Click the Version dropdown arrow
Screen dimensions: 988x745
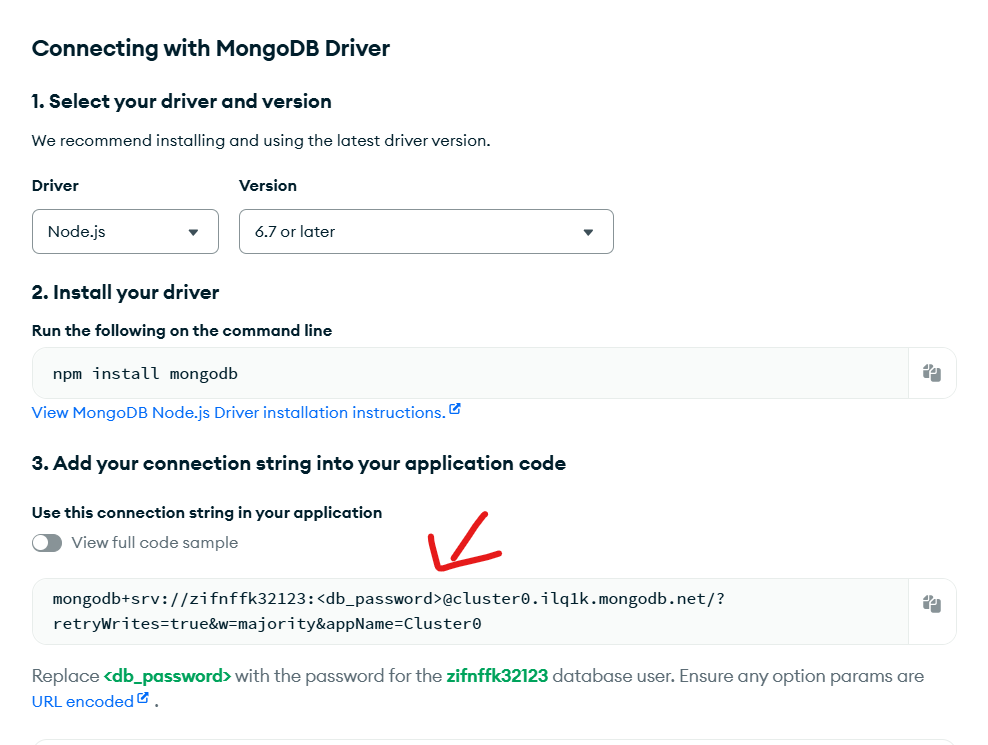tap(588, 232)
